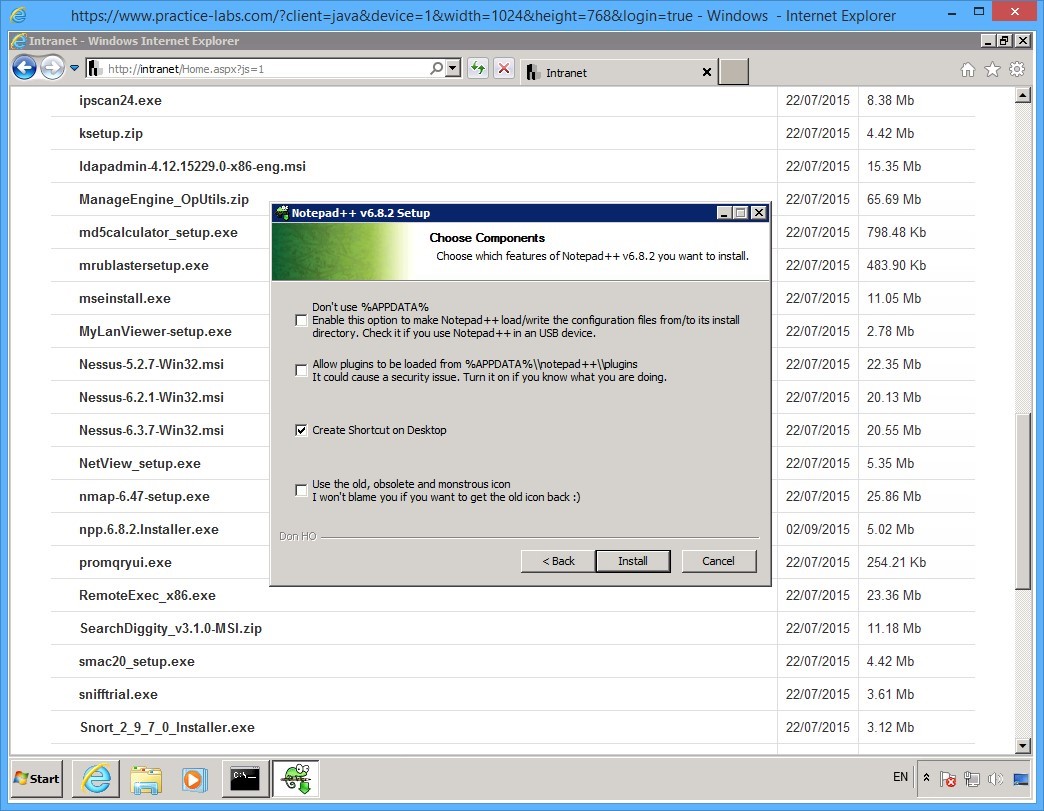The image size is (1044, 811).
Task: Switch to Notepad++ Setup via its taskbar icon
Action: click(295, 779)
